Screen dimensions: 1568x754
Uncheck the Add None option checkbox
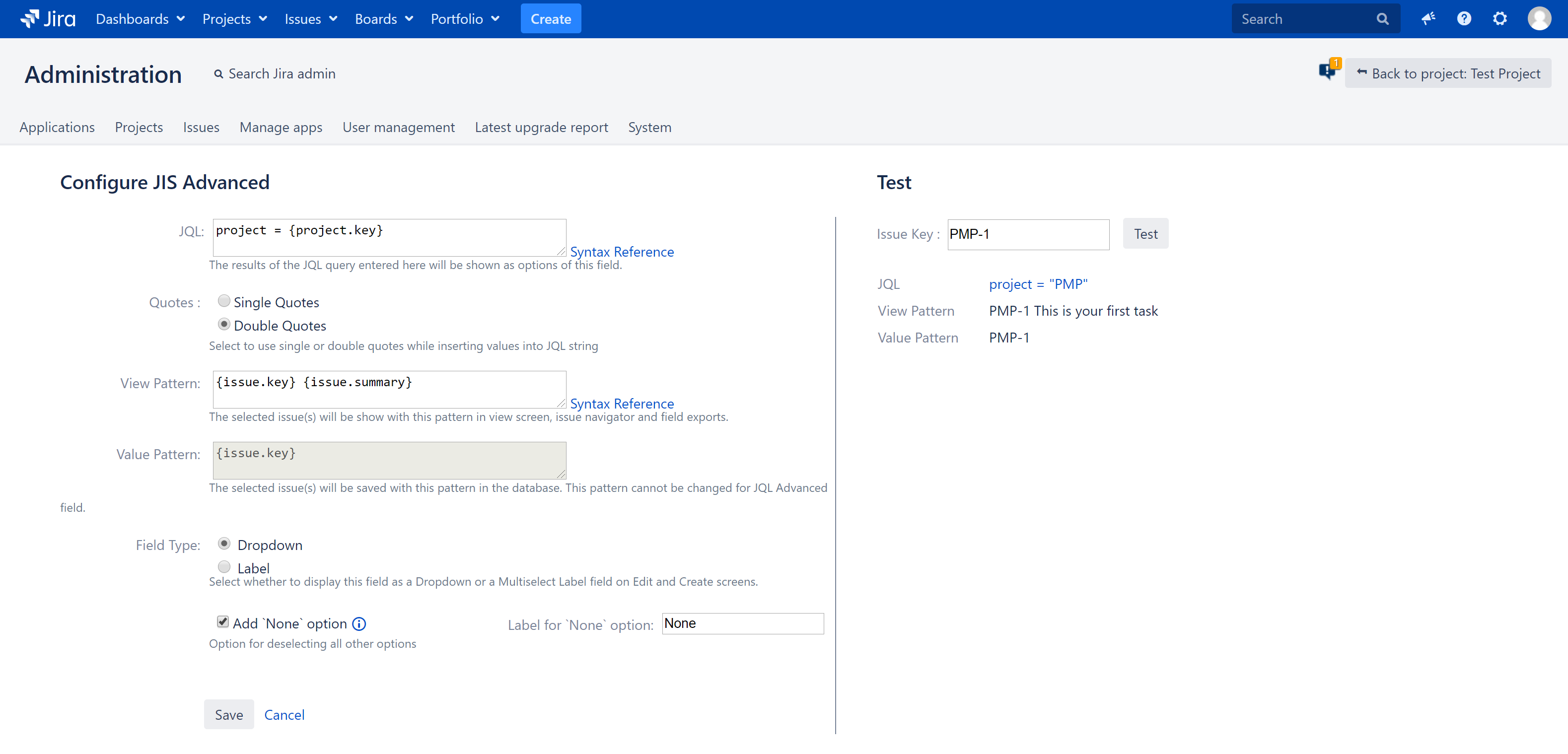(223, 621)
